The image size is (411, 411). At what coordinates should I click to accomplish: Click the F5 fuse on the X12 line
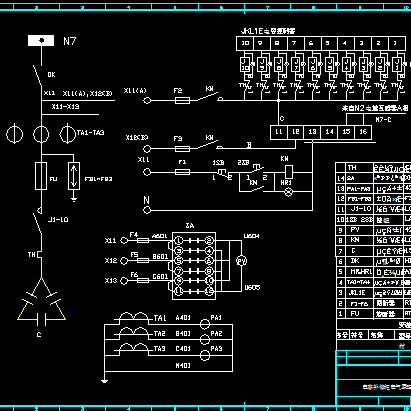point(143,260)
